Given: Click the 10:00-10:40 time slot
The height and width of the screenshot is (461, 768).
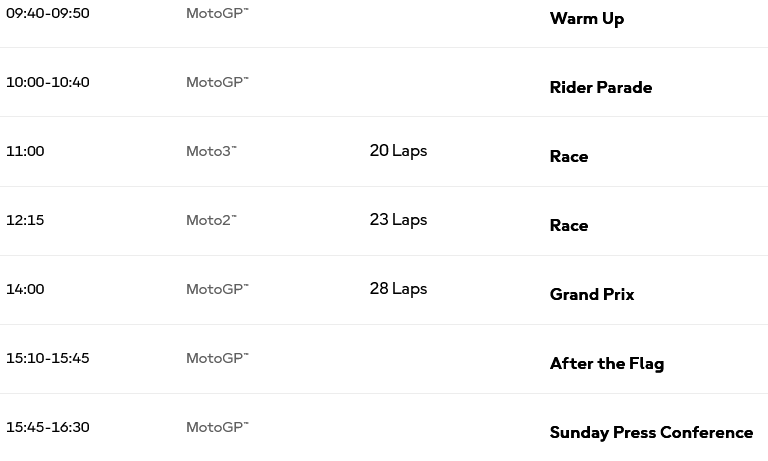Looking at the screenshot, I should point(48,82).
